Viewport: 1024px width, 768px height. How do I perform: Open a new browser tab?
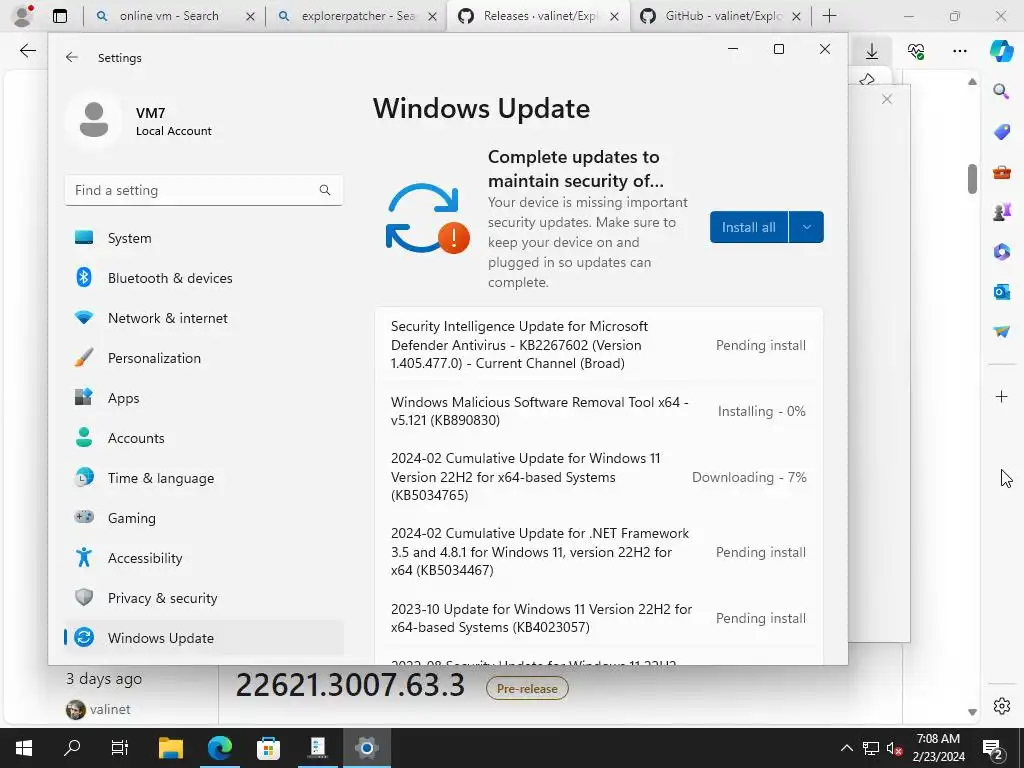point(829,16)
